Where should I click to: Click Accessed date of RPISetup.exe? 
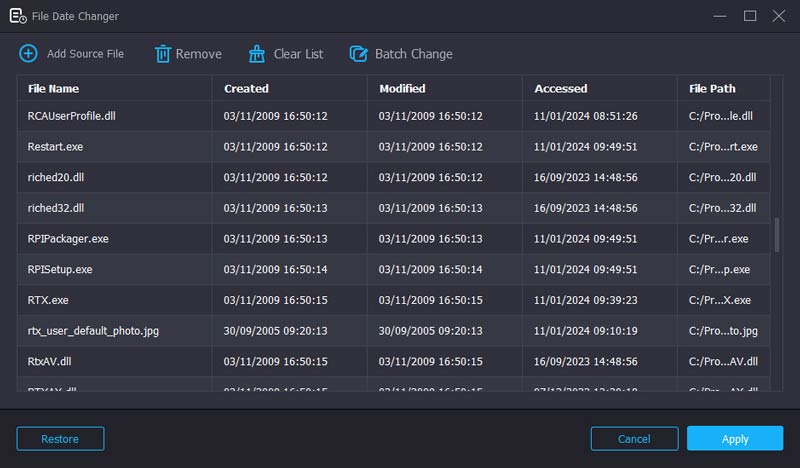coord(586,269)
